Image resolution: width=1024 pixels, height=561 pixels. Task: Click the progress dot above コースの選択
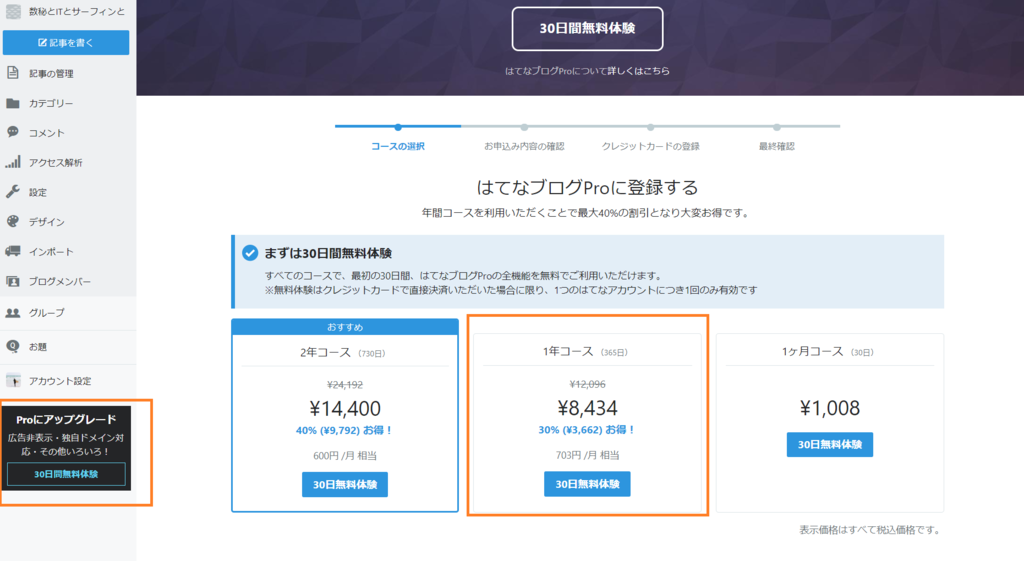[398, 127]
